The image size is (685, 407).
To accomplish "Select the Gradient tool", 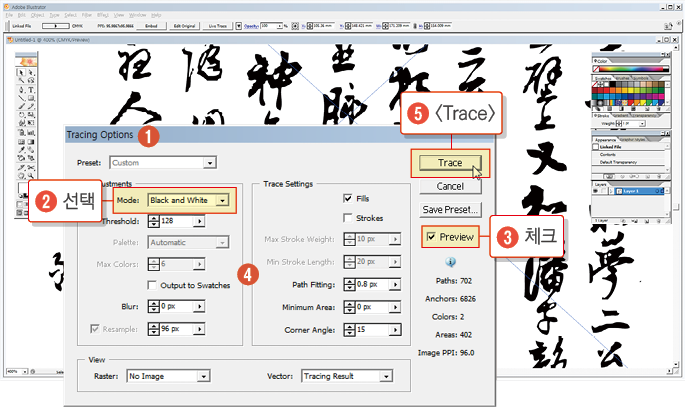I will pyautogui.click(x=31, y=141).
